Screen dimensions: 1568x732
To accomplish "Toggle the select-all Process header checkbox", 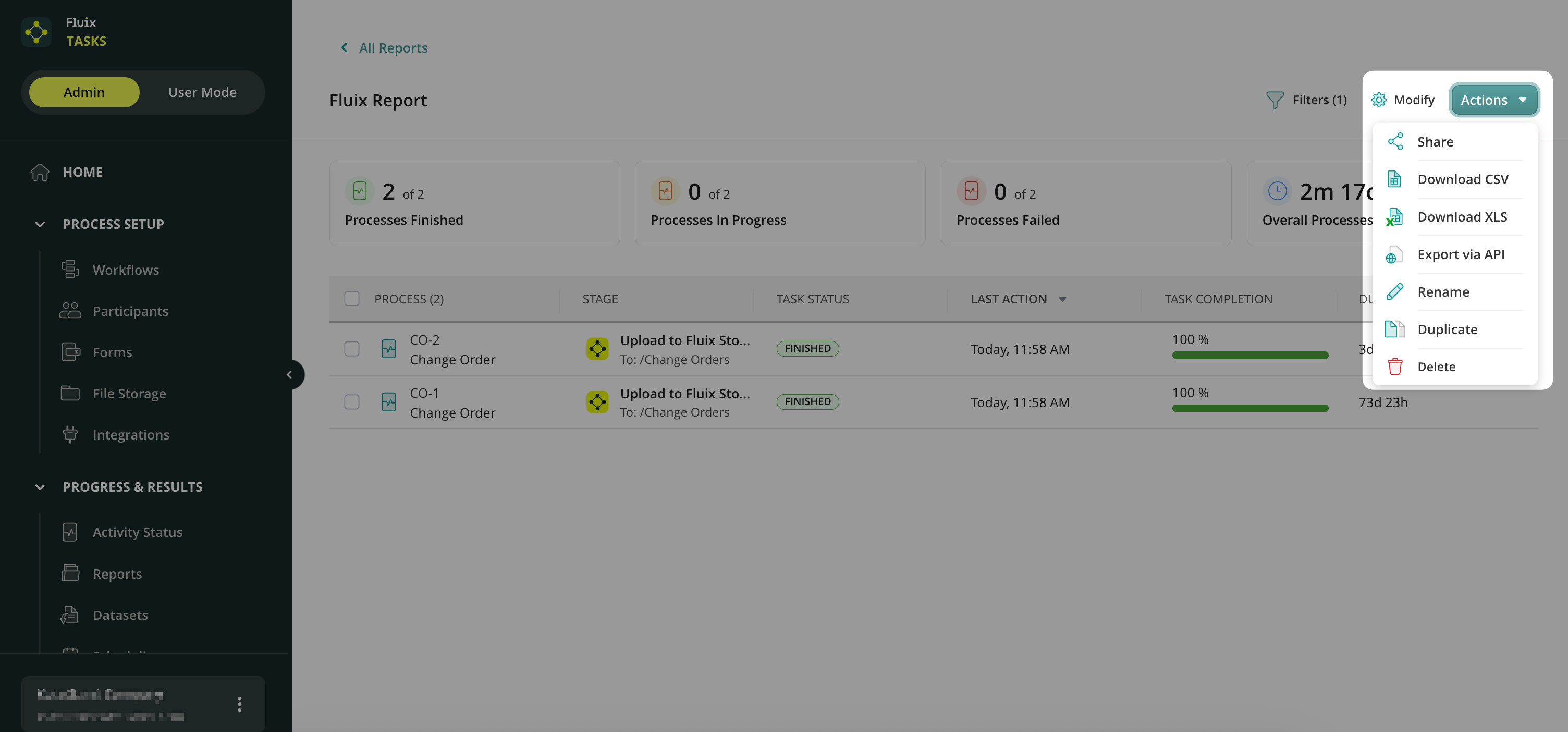I will point(352,298).
